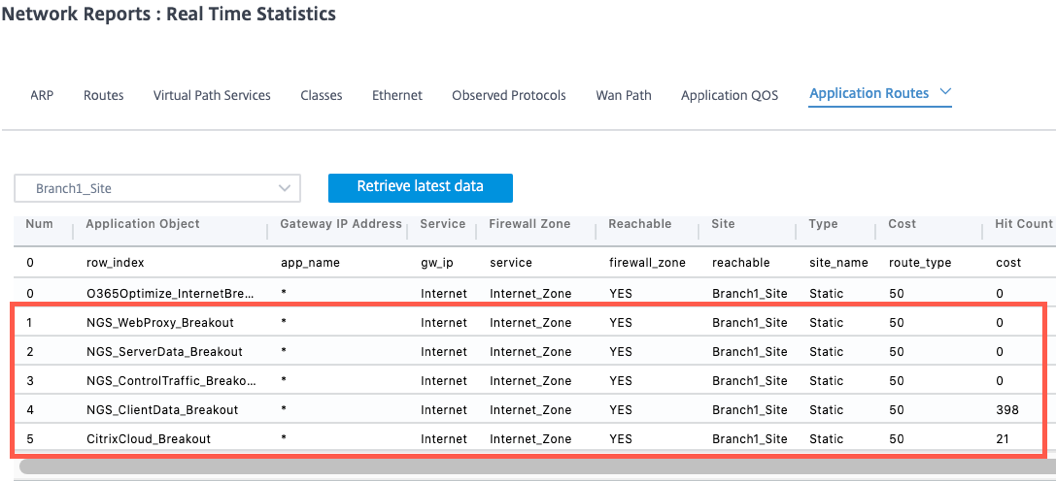Click hit count 398 in NGS_ClientData_Breakout row
The image size is (1056, 481).
[1006, 410]
